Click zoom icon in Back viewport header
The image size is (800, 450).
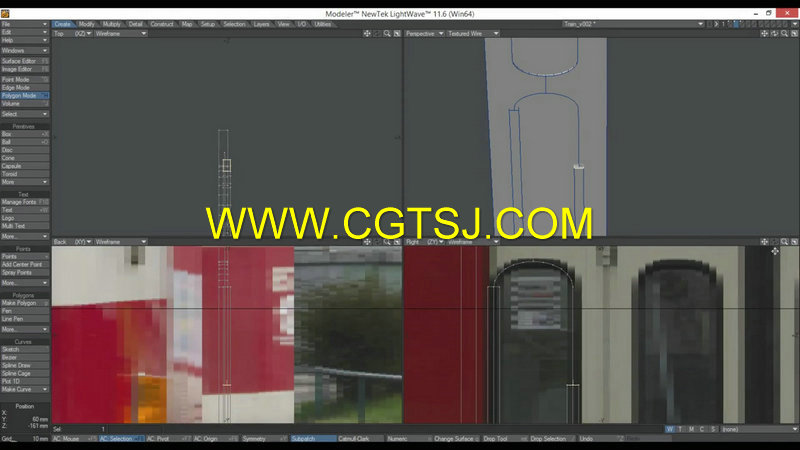(x=387, y=242)
